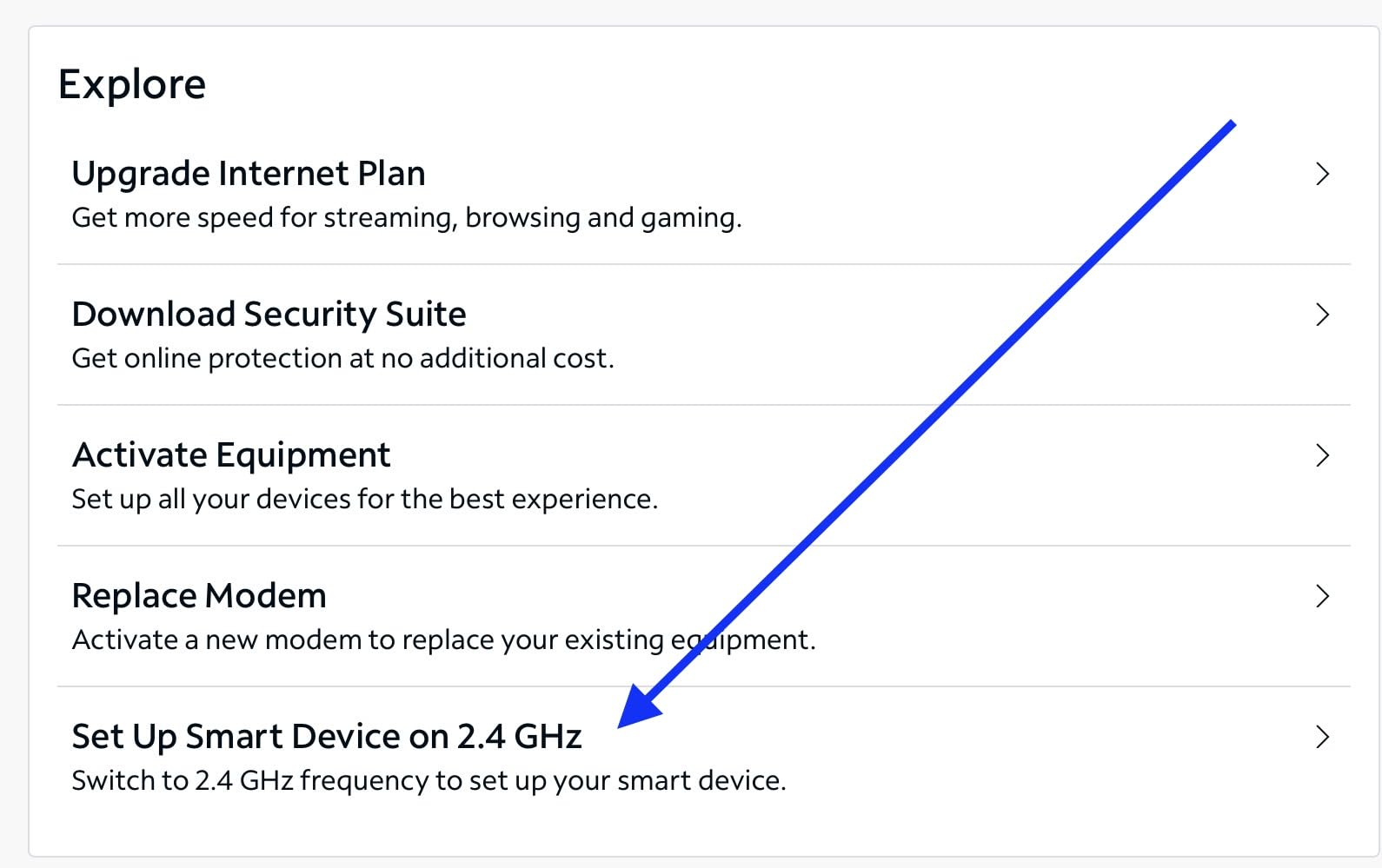Open the Upgrade Internet Plan title
Viewport: 1382px width, 868px height.
(249, 174)
